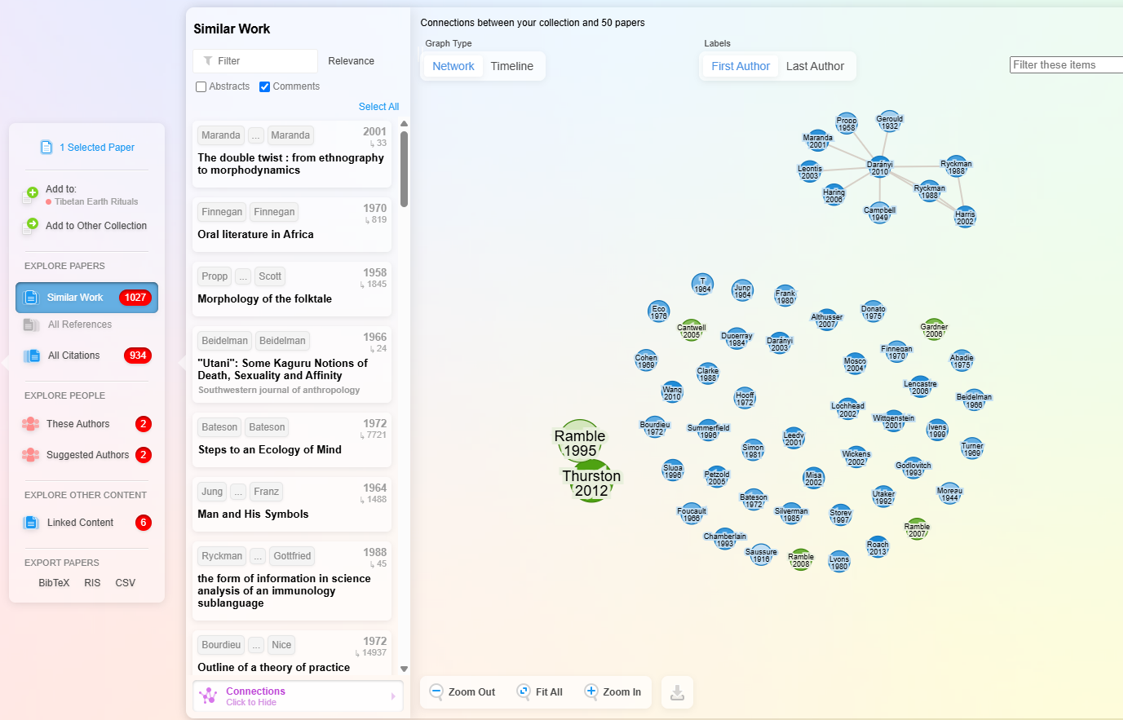The image size is (1123, 720).
Task: Select the Propp 1958 graph node
Action: 847,123
